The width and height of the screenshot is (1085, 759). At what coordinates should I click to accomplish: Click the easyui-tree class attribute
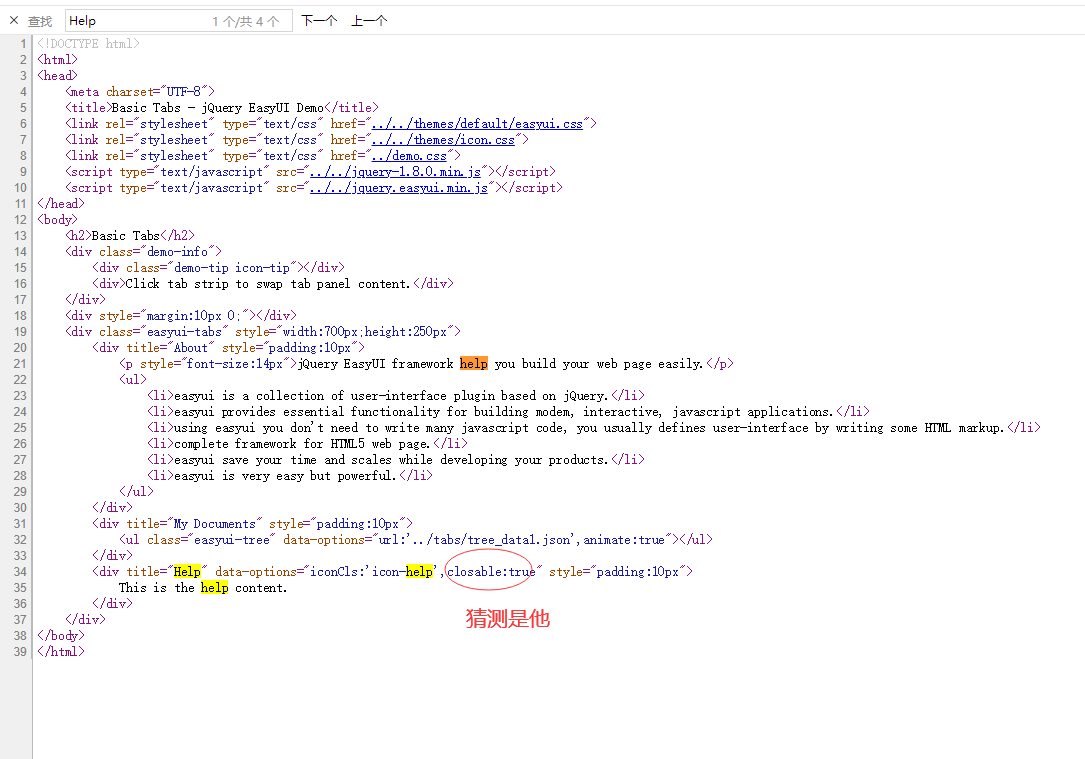coord(211,540)
